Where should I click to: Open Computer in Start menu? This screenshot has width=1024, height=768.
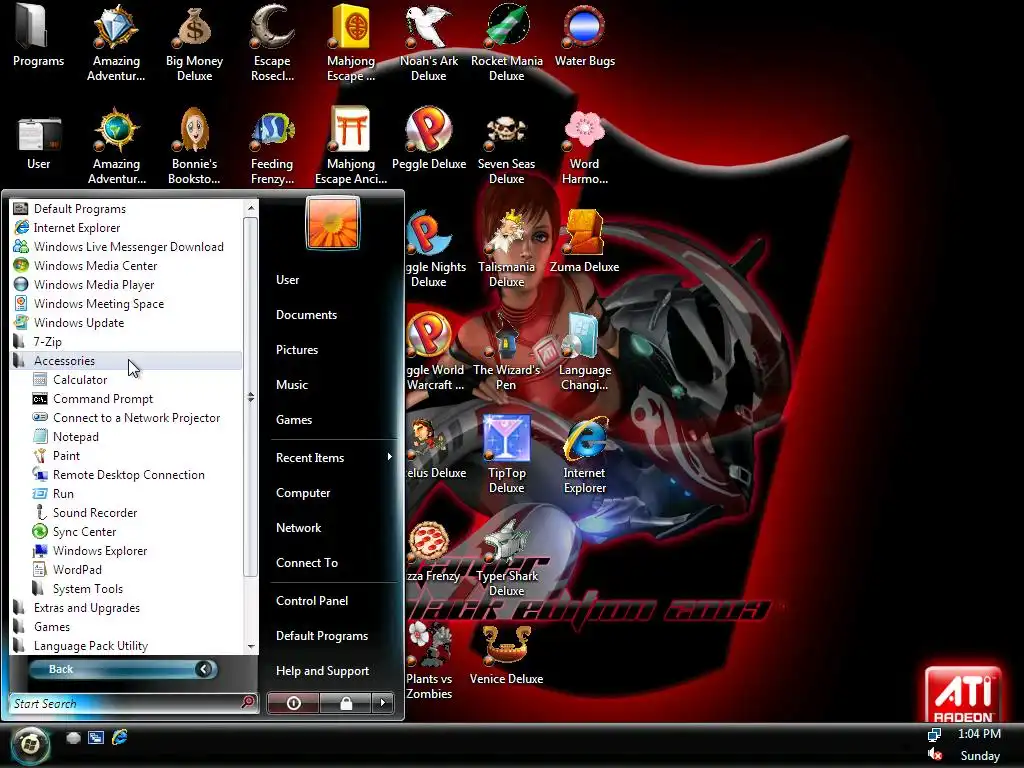[x=303, y=492]
